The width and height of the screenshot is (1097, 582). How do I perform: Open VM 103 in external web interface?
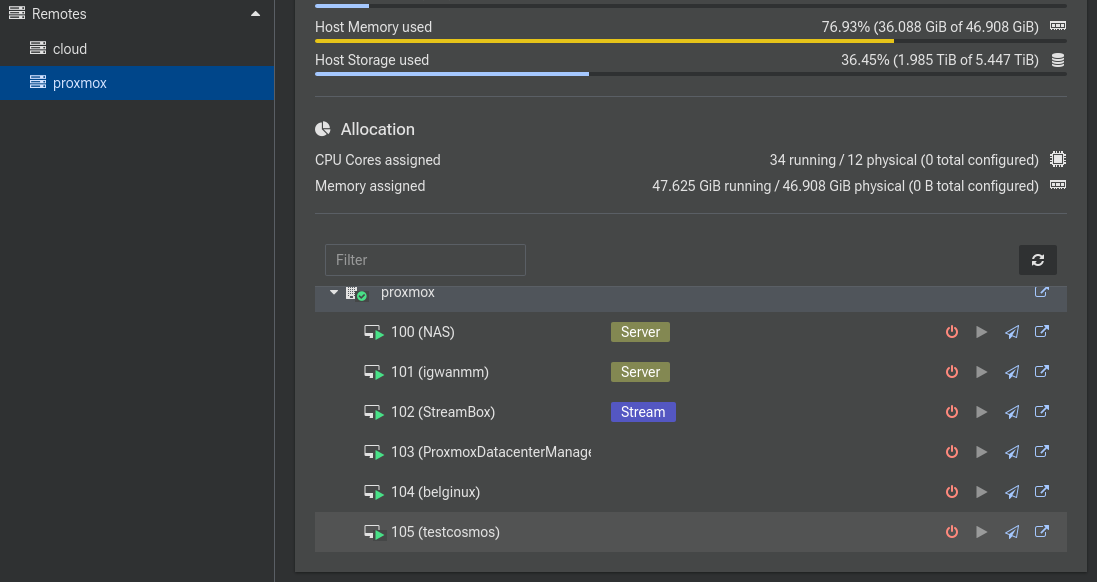pos(1042,451)
